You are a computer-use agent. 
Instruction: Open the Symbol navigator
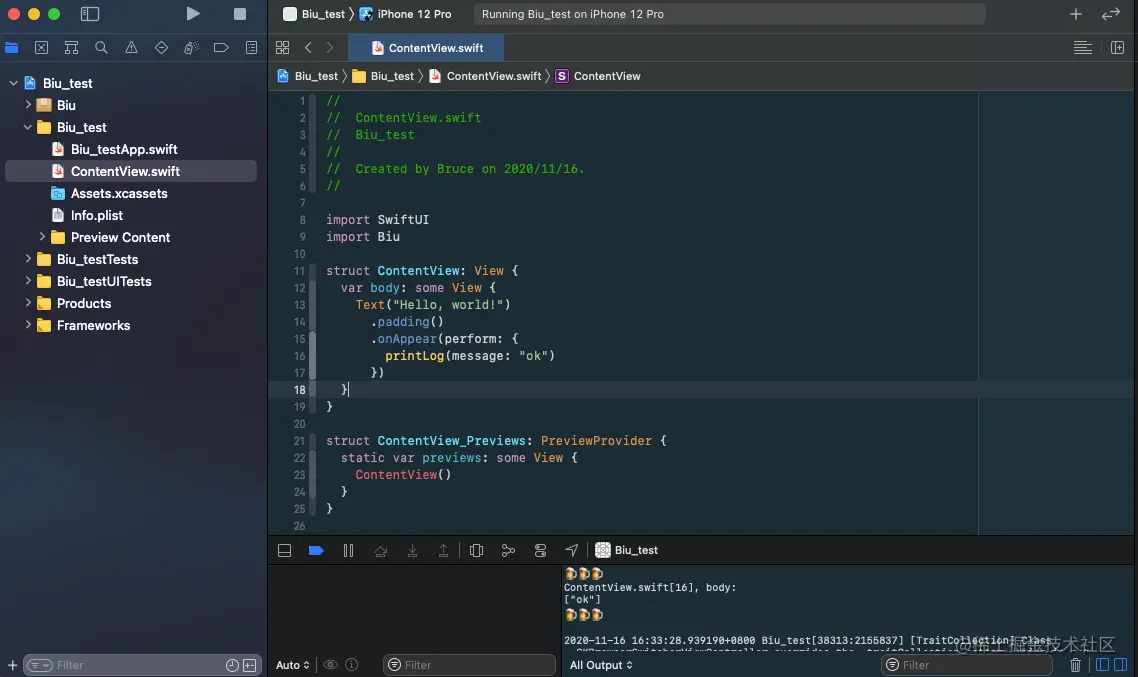coord(71,48)
